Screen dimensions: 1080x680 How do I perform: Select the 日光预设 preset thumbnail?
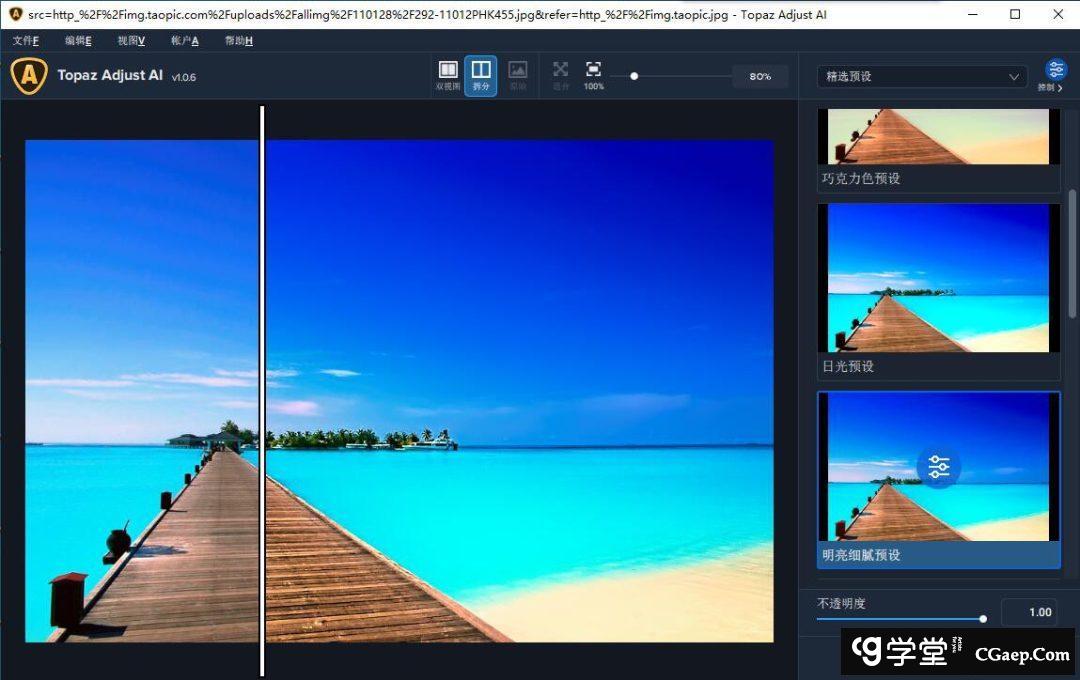937,278
